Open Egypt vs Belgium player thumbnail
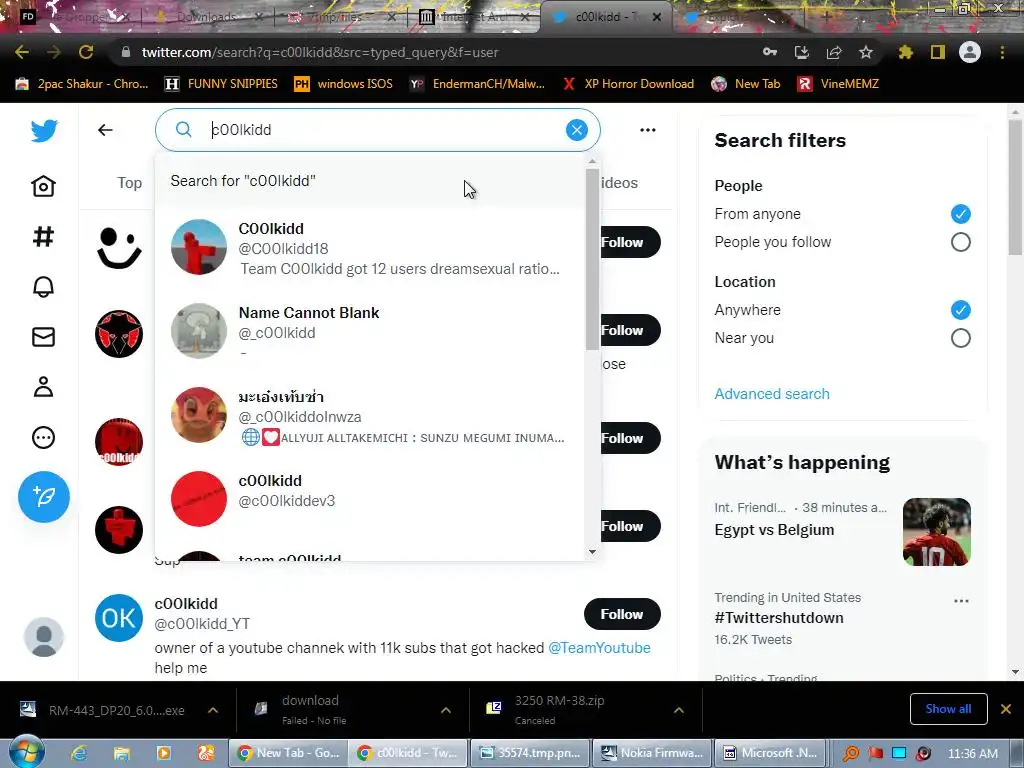Screen dimensions: 1024x768 tap(937, 532)
